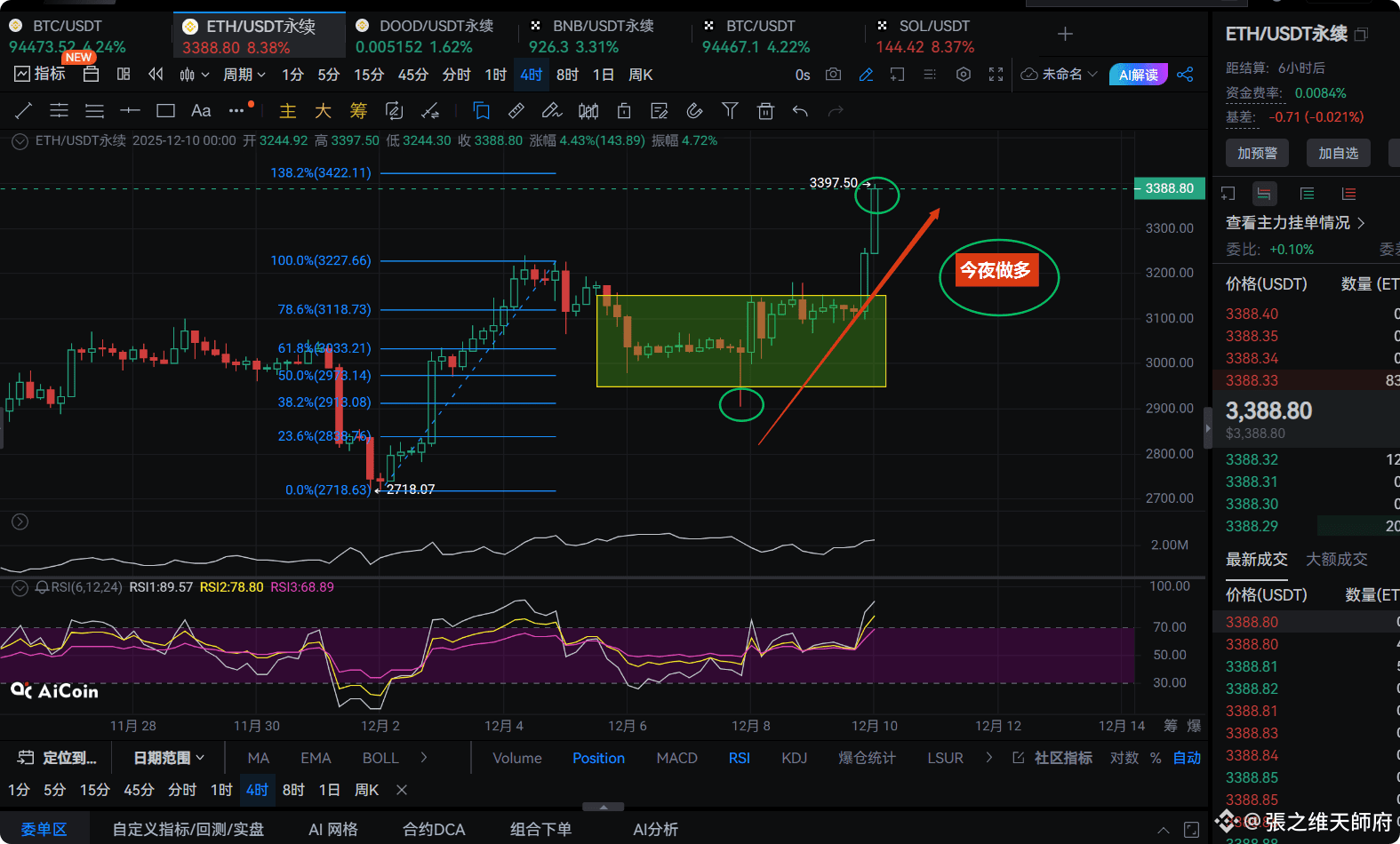Collapse the RSI indicator pane
Screen dimensions: 1400x844
(x=20, y=587)
